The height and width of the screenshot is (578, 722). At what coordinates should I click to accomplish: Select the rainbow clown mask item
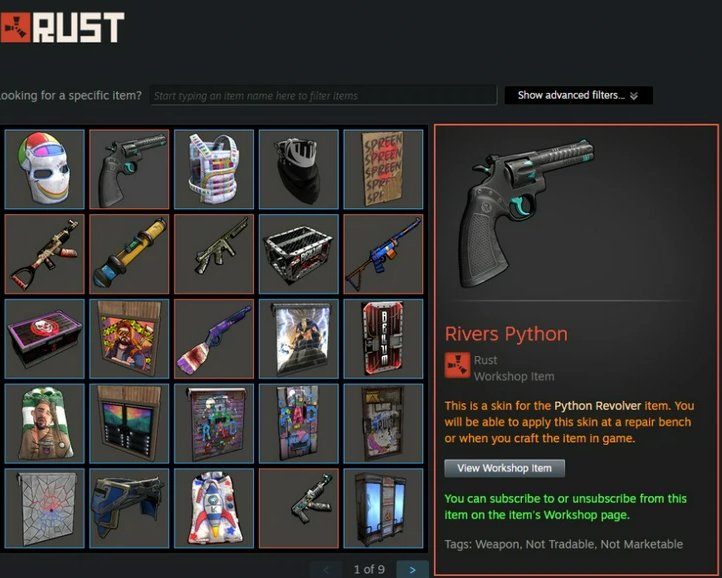(45, 169)
